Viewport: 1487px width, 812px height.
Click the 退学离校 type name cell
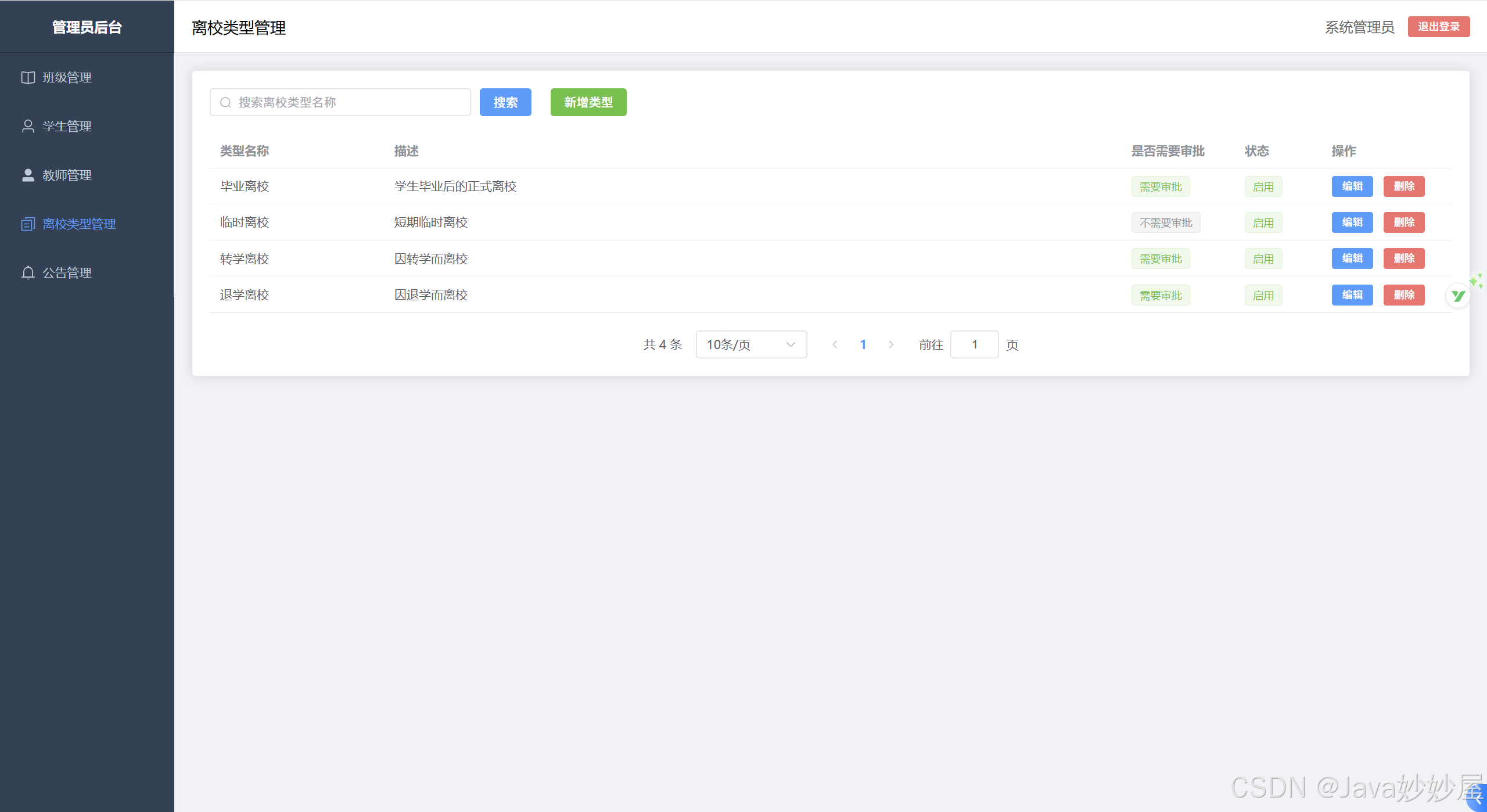click(x=245, y=295)
